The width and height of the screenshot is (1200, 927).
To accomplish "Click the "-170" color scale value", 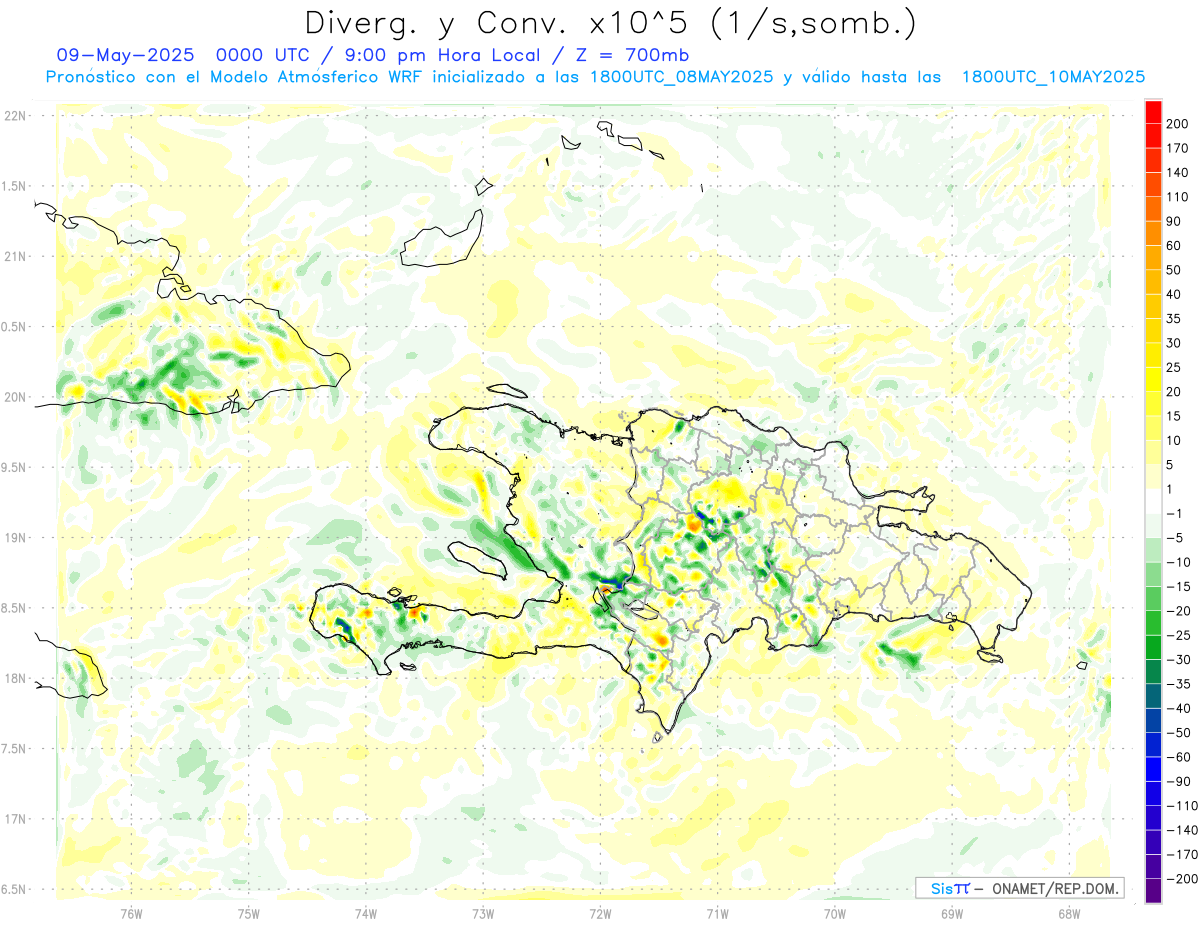I will 1182,855.
